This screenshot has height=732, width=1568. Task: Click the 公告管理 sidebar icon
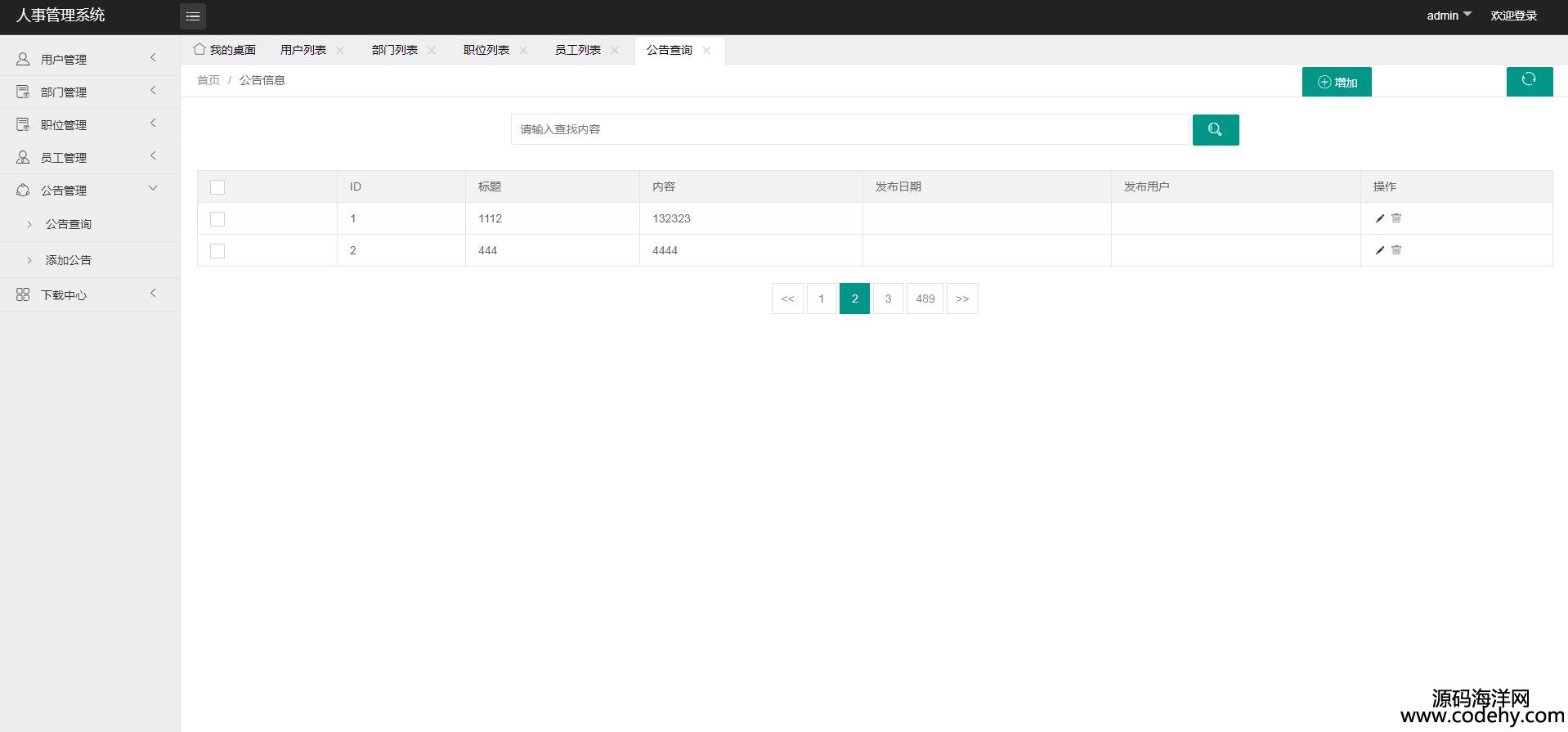pos(23,191)
